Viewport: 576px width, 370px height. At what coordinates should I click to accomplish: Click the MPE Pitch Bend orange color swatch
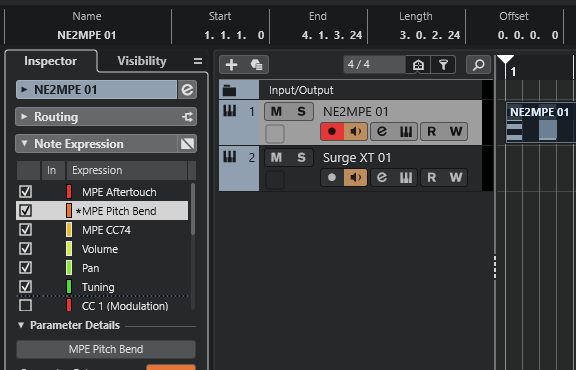click(x=69, y=211)
